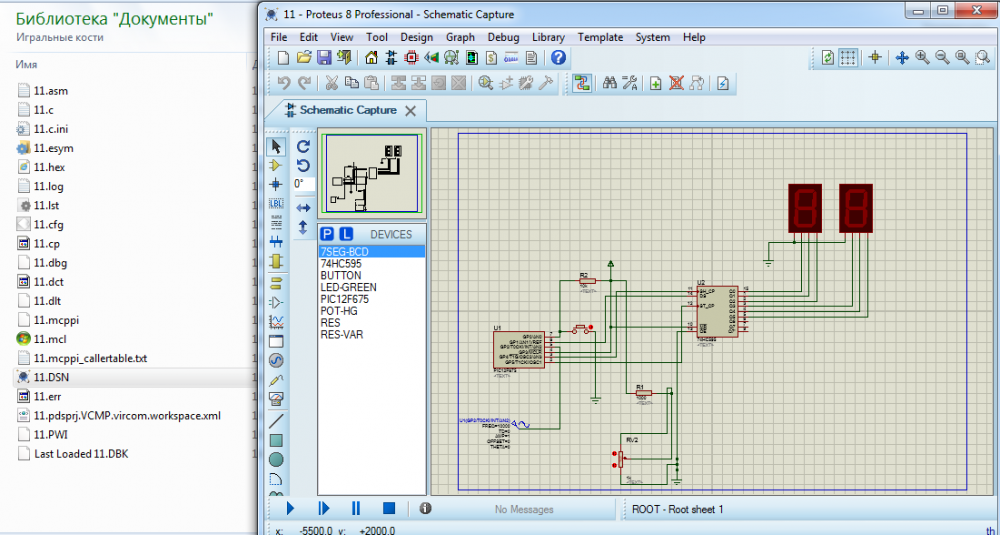Click the vertical mirror flip icon
Viewport: 1000px width, 535px height.
click(304, 227)
